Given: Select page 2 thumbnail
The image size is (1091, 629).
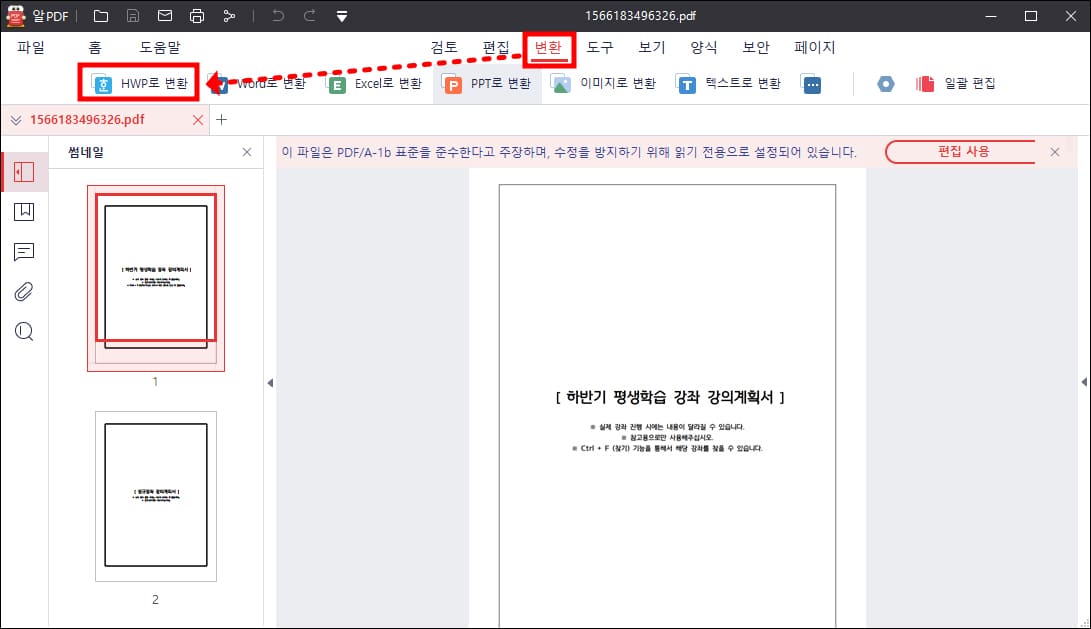Looking at the screenshot, I should coord(155,495).
